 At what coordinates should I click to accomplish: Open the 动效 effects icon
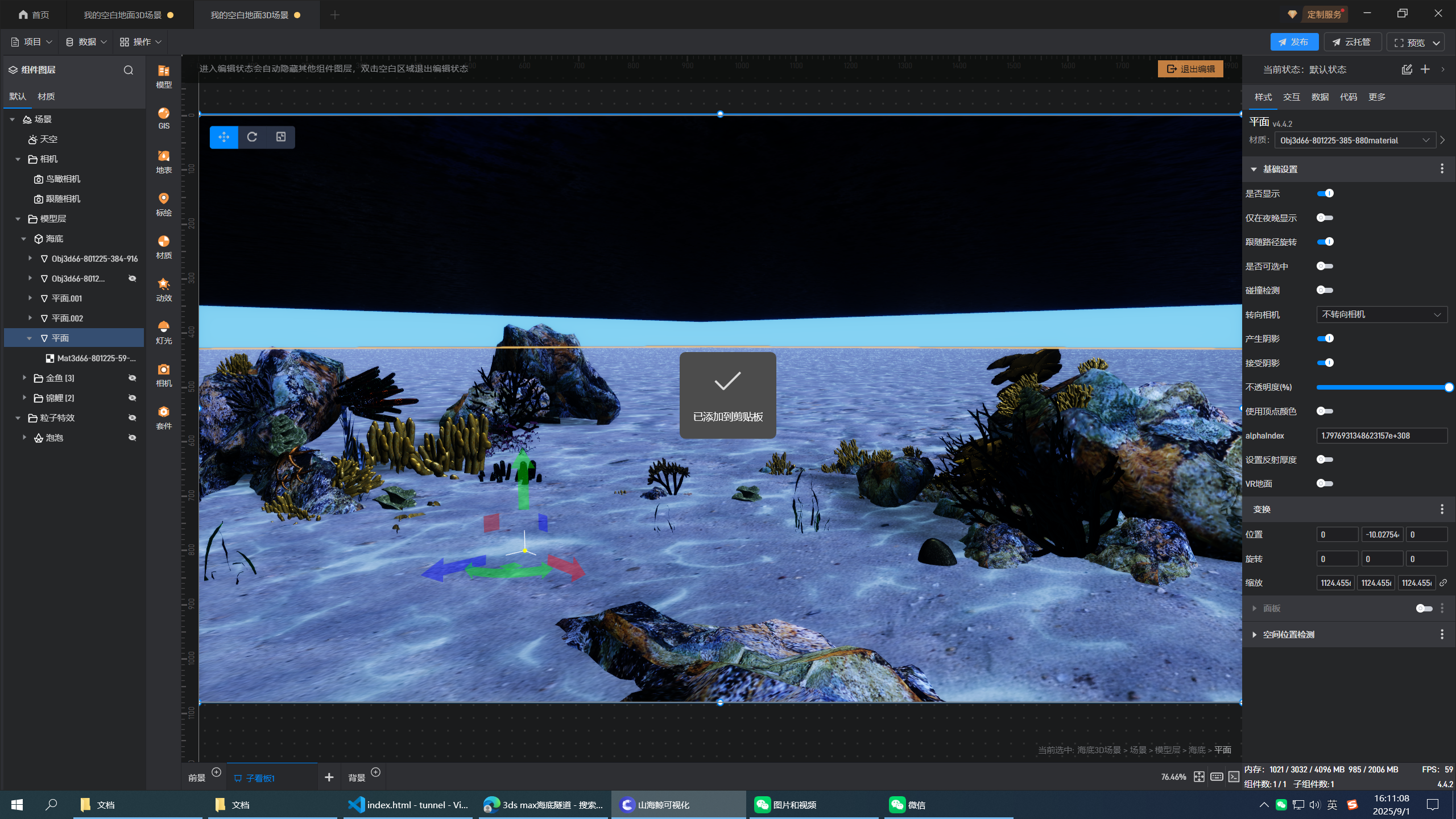click(x=164, y=289)
